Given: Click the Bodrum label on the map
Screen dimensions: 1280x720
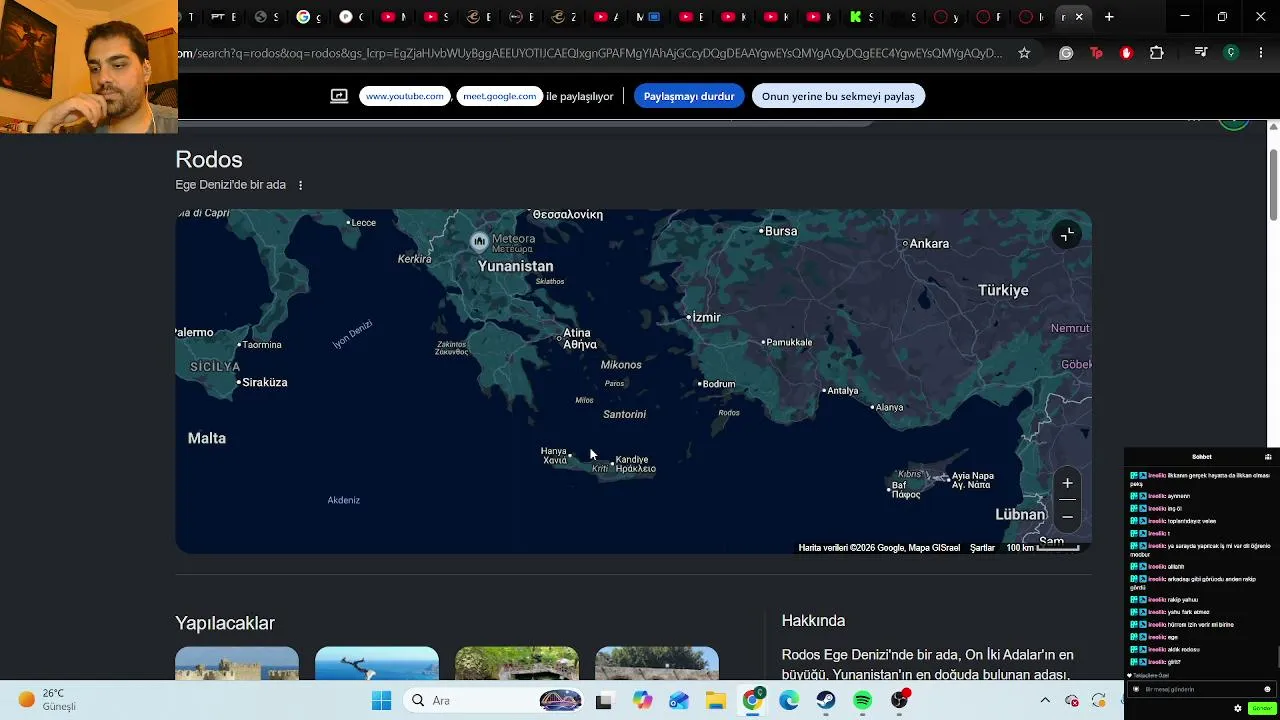Looking at the screenshot, I should click(x=718, y=384).
